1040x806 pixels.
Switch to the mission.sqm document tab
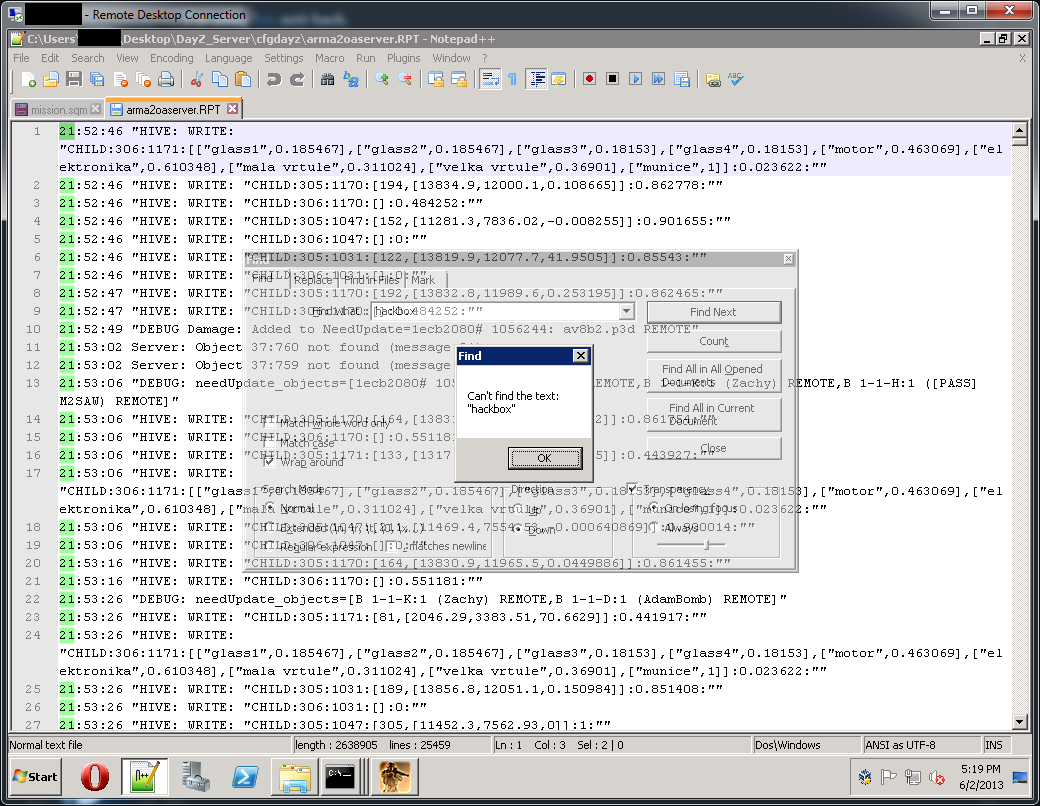click(x=58, y=109)
